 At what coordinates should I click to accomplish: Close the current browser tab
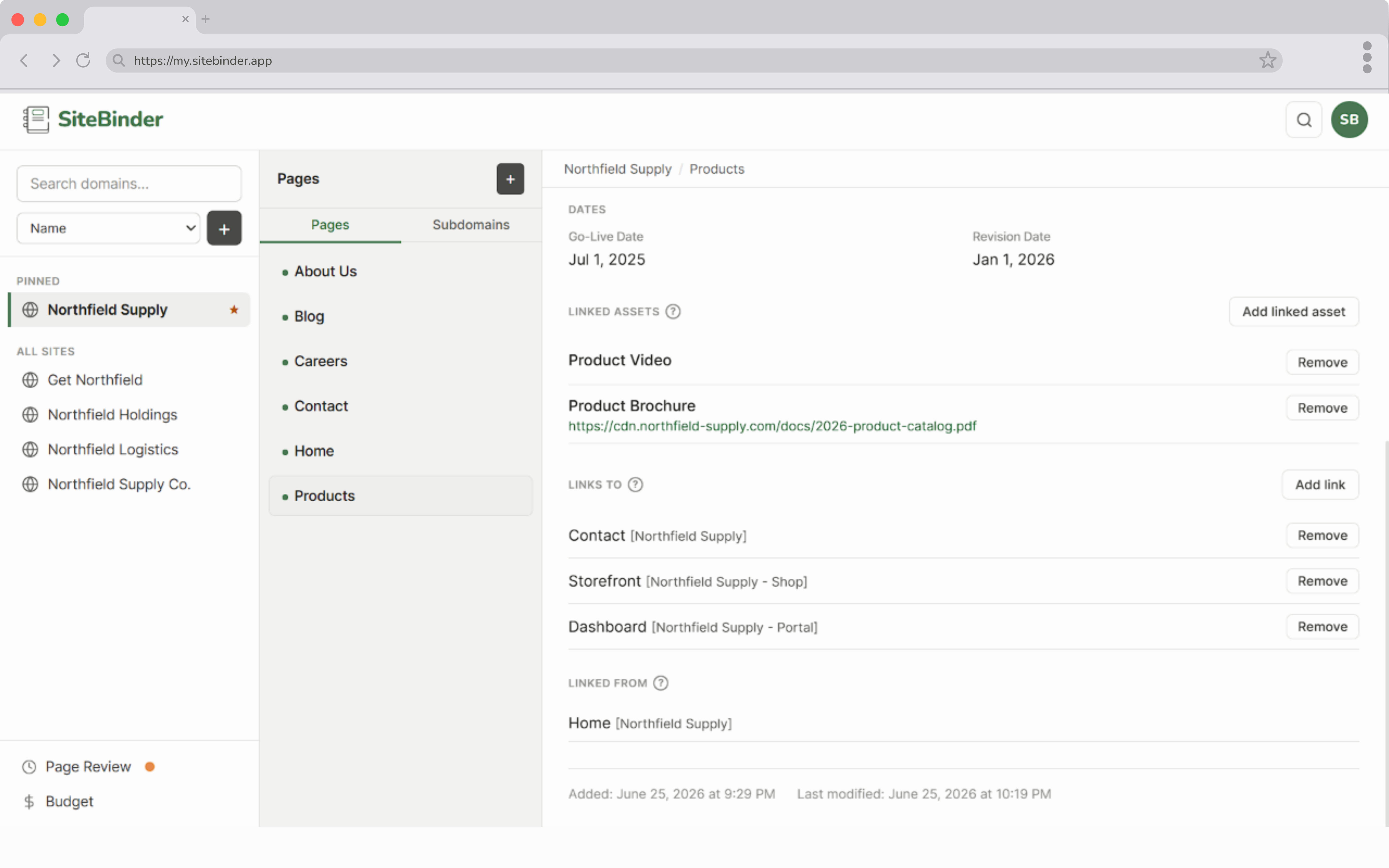pos(185,19)
